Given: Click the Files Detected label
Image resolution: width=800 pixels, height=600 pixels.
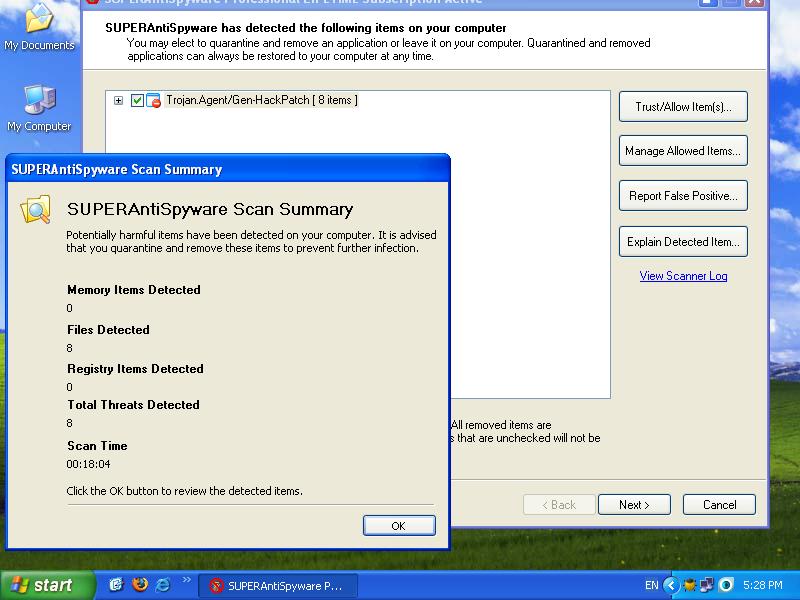Looking at the screenshot, I should click(x=108, y=330).
